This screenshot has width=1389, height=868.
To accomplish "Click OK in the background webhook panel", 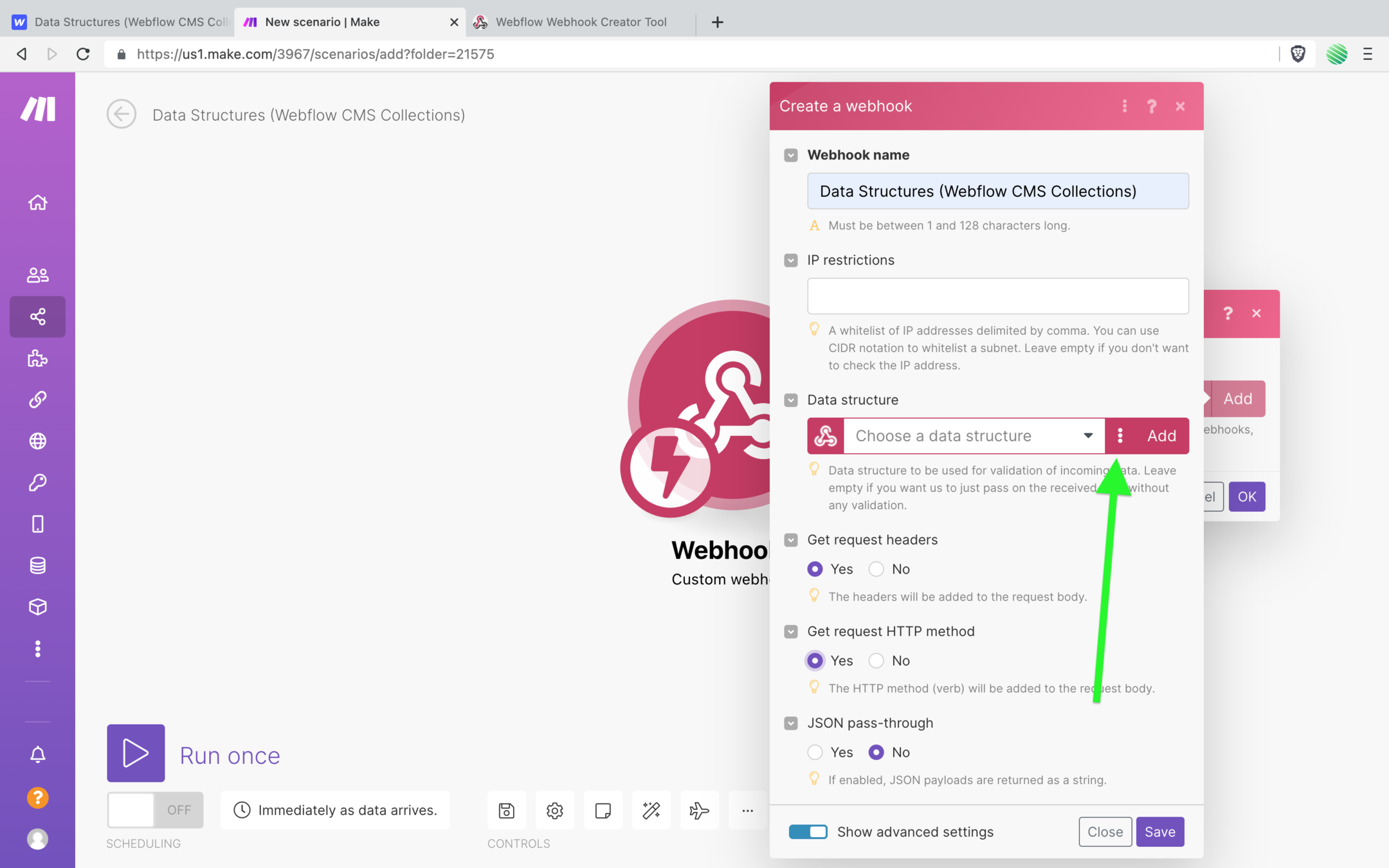I will [1247, 497].
